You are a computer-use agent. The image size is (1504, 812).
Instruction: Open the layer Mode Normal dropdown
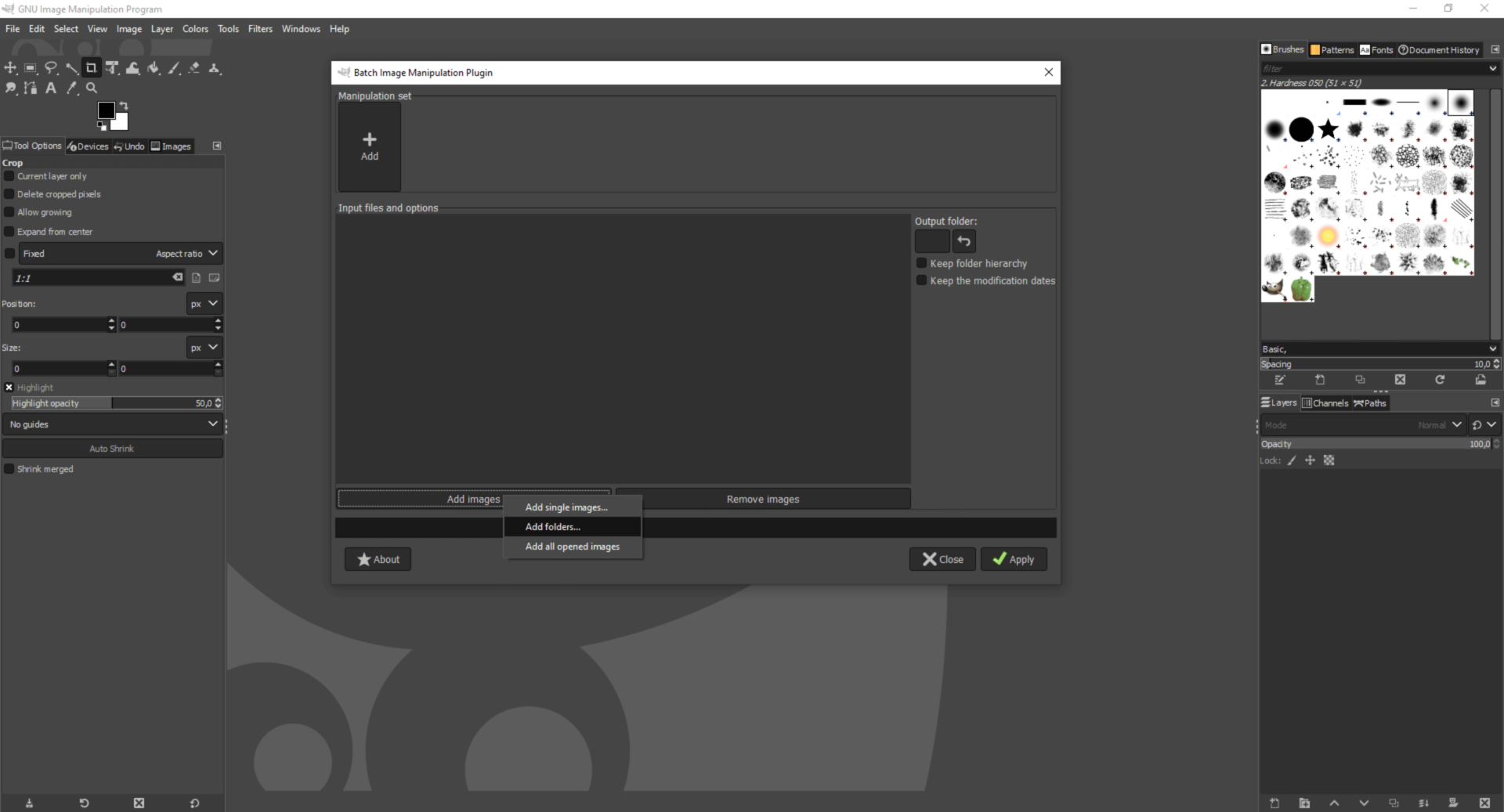(1363, 425)
